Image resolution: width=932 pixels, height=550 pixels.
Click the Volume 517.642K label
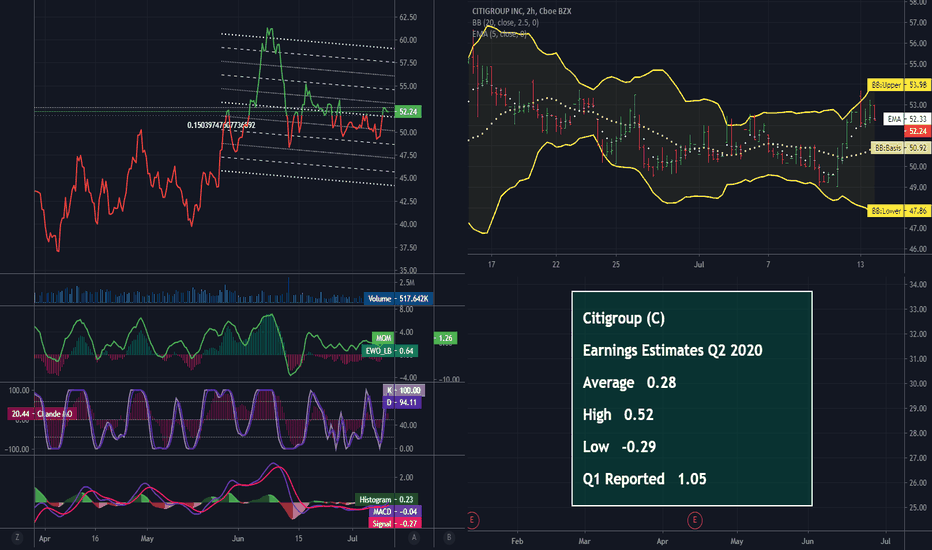click(398, 299)
